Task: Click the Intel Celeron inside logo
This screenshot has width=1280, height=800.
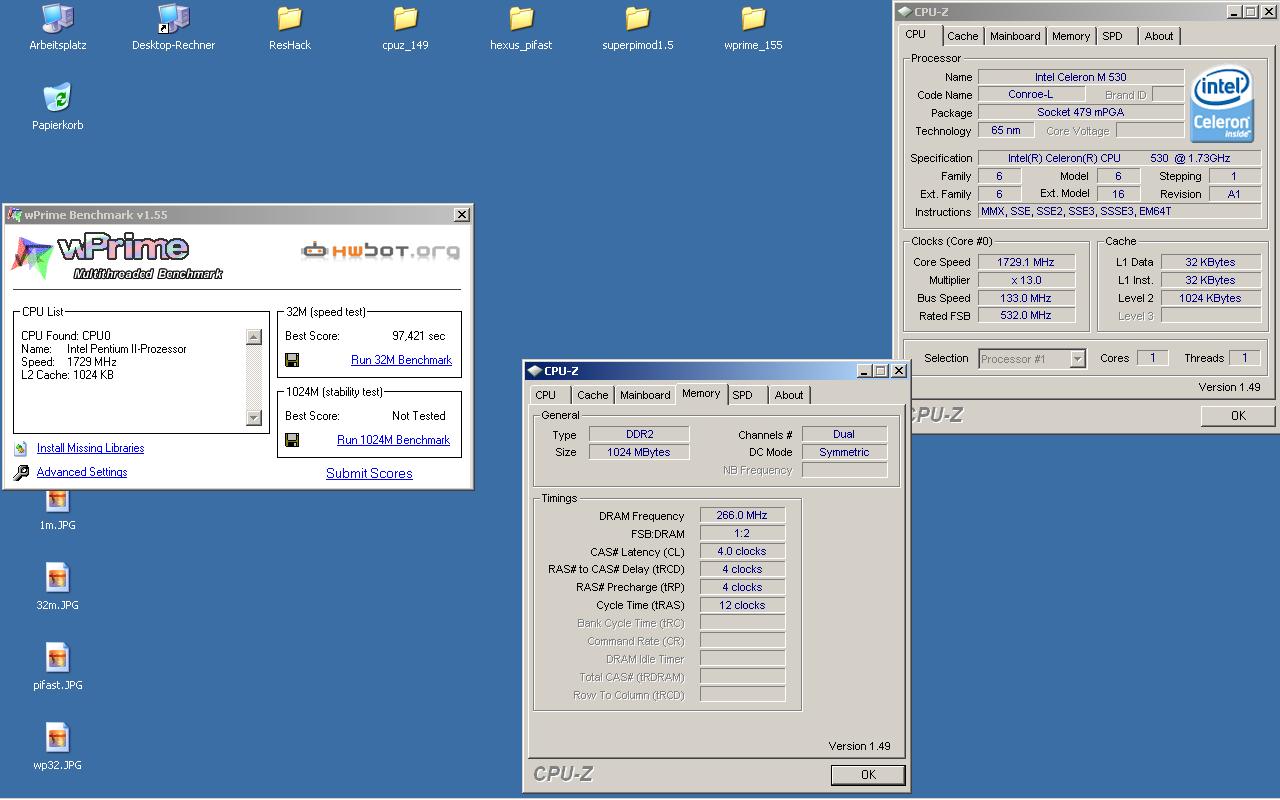Action: pos(1221,105)
